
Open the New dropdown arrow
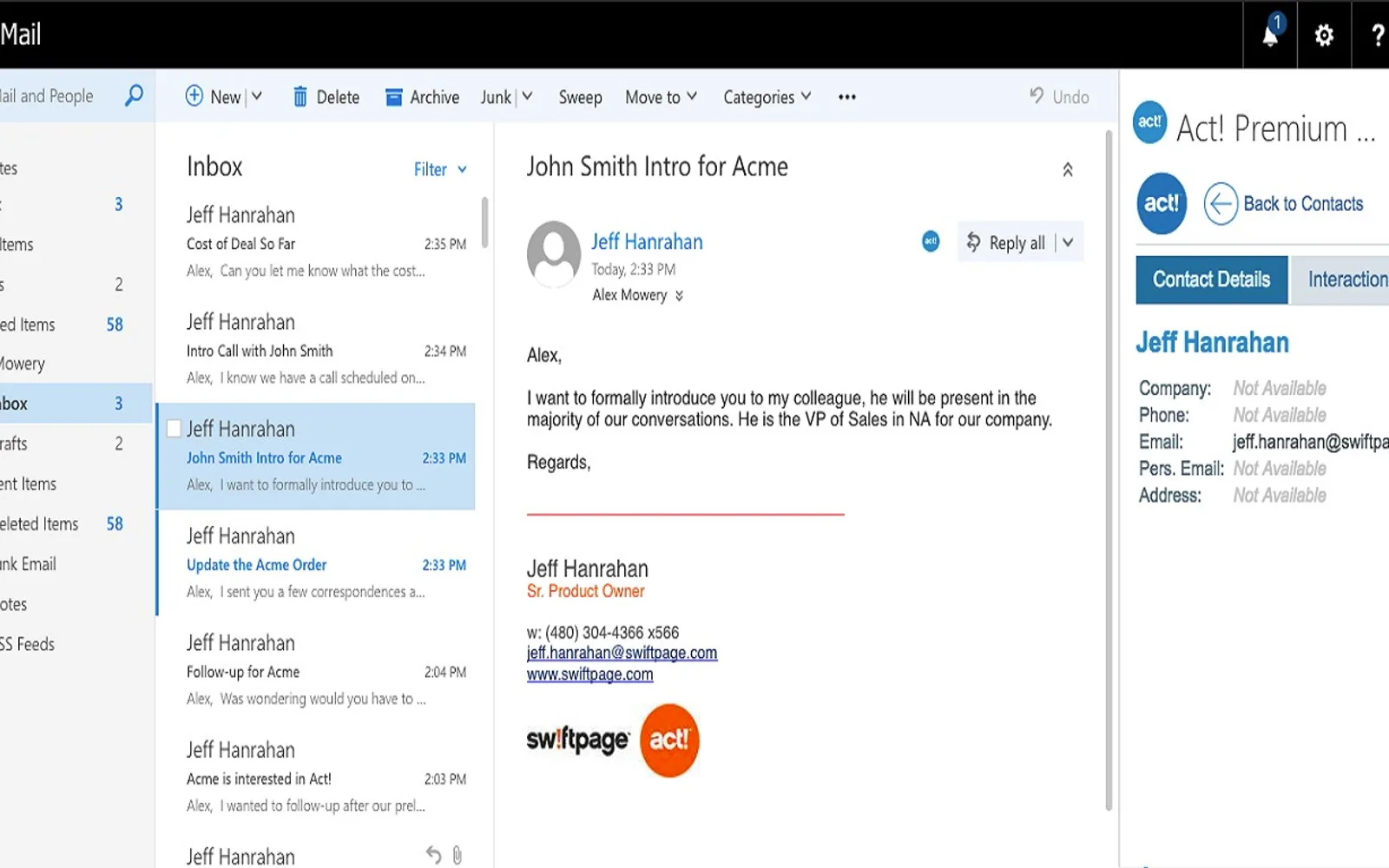coord(257,96)
